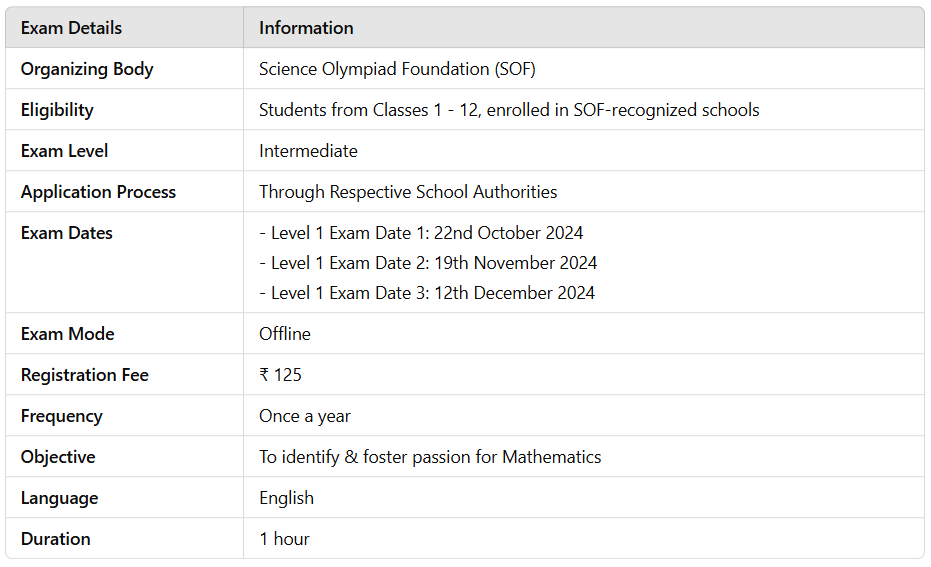This screenshot has height=567, width=931.
Task: Click the 'Intermediate' cell value
Action: 308,151
